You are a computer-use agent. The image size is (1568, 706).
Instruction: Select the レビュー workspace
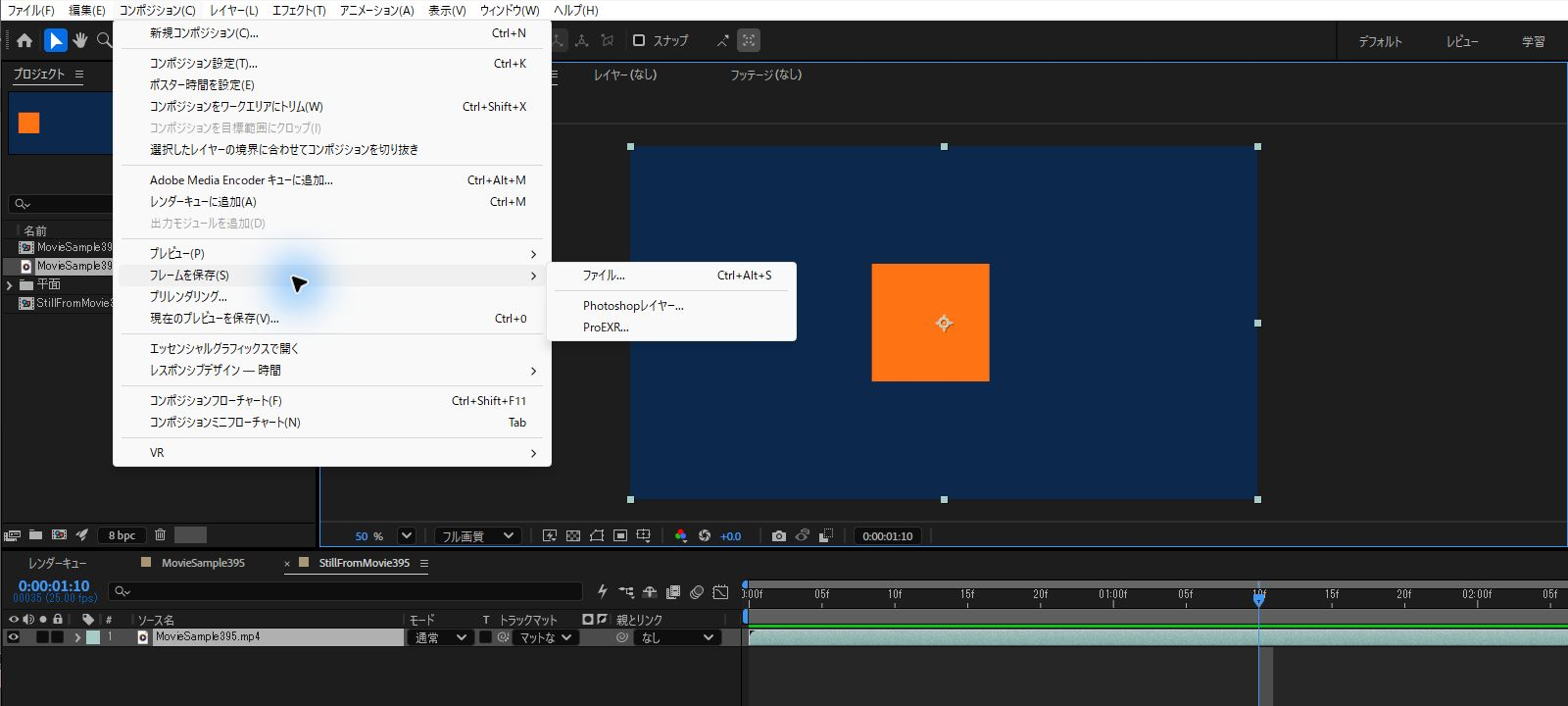pyautogui.click(x=1462, y=41)
